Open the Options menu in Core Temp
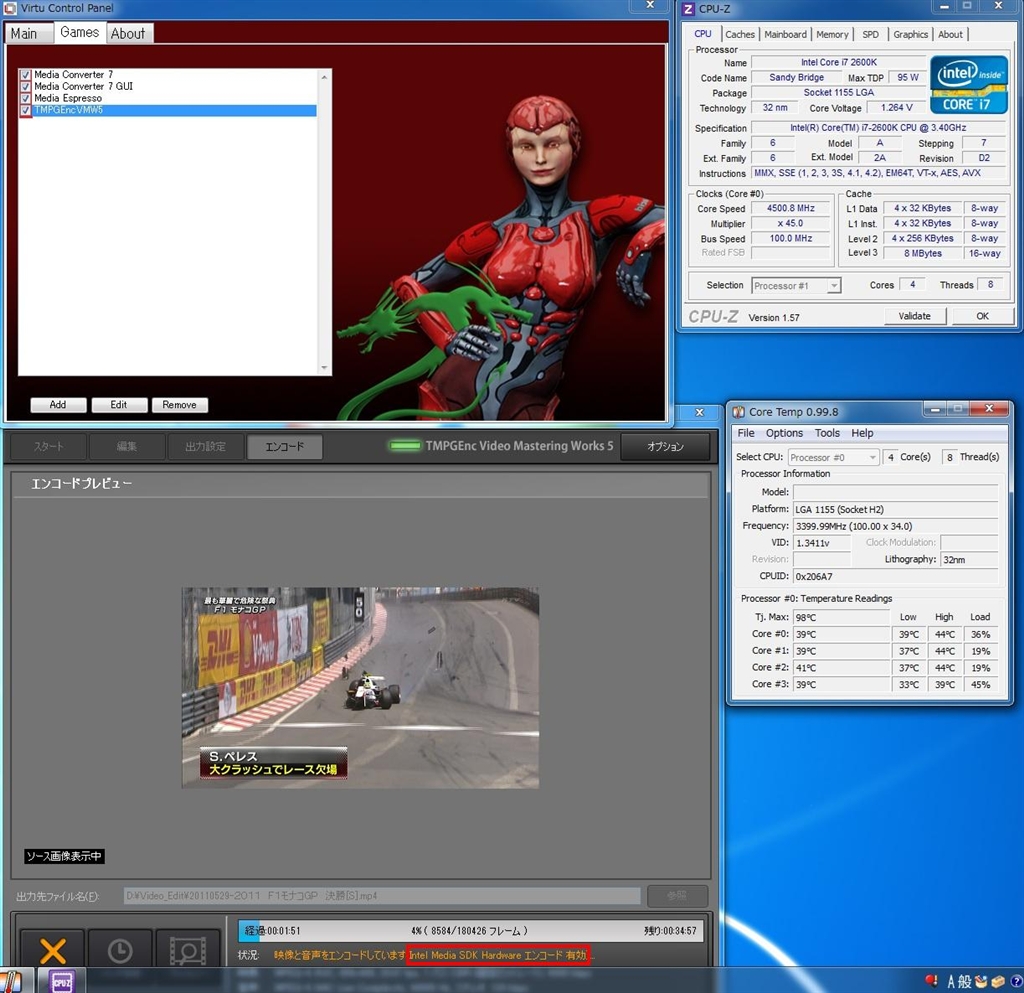The width and height of the screenshot is (1024, 993). [x=784, y=433]
